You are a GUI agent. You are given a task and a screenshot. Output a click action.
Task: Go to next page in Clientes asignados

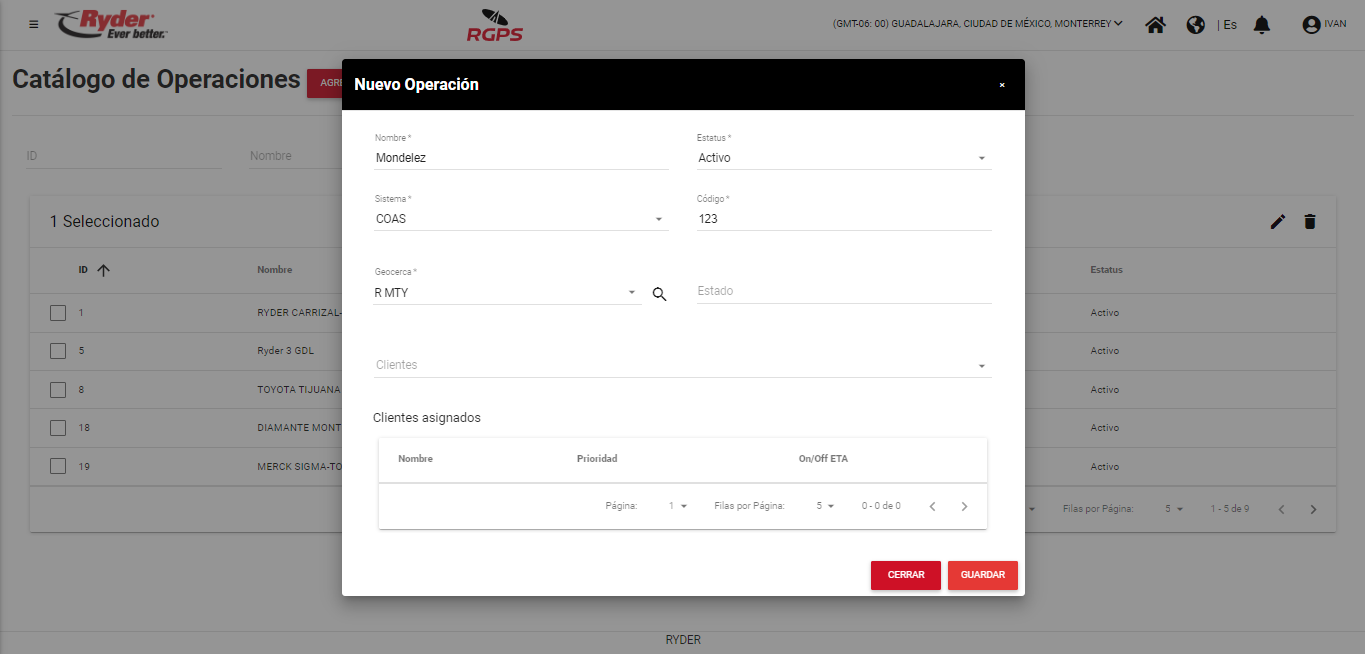pyautogui.click(x=964, y=507)
